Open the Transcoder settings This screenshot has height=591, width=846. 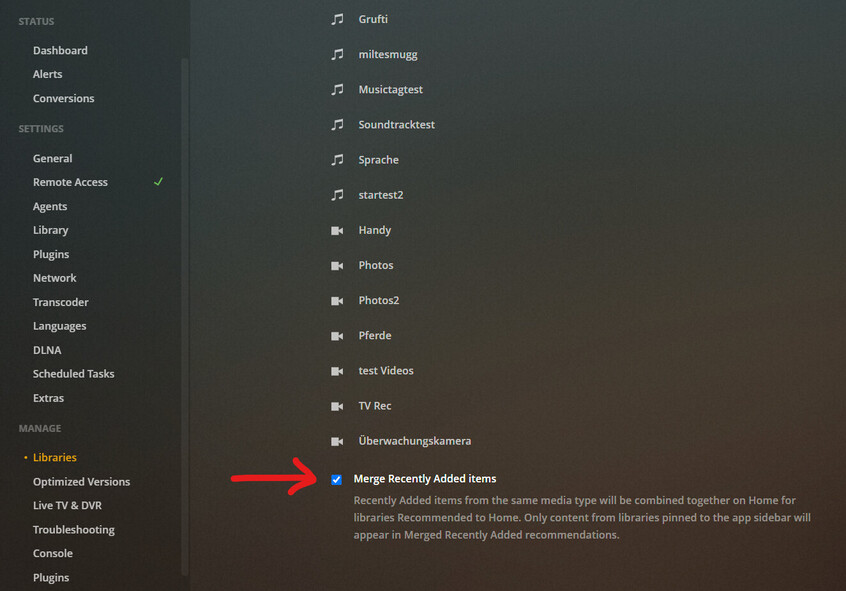60,302
